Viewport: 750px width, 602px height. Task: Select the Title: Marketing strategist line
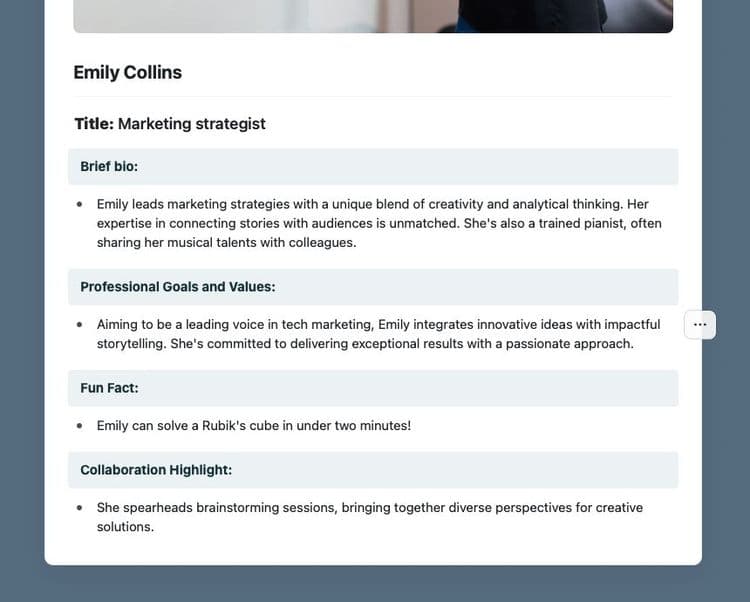tap(170, 124)
